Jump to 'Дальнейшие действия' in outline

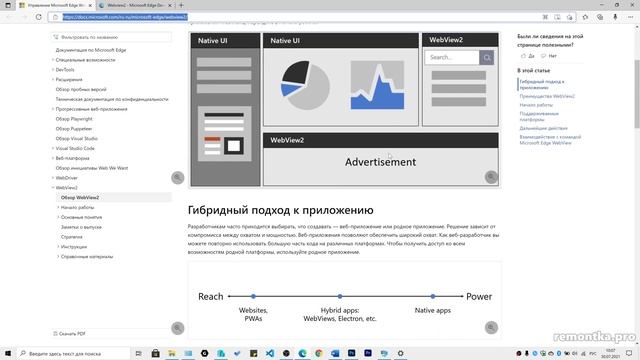pyautogui.click(x=544, y=128)
